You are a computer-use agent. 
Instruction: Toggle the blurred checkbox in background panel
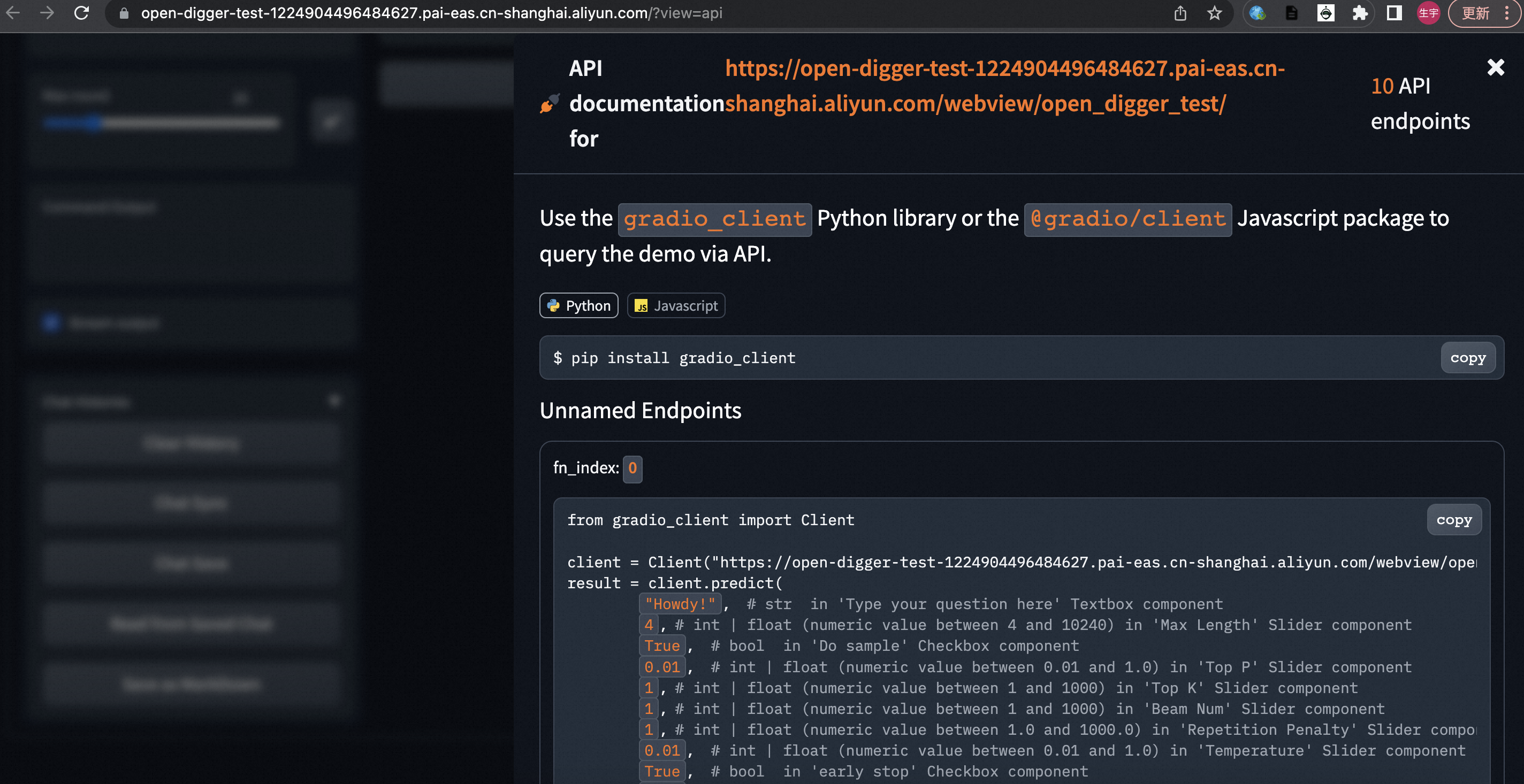[51, 323]
